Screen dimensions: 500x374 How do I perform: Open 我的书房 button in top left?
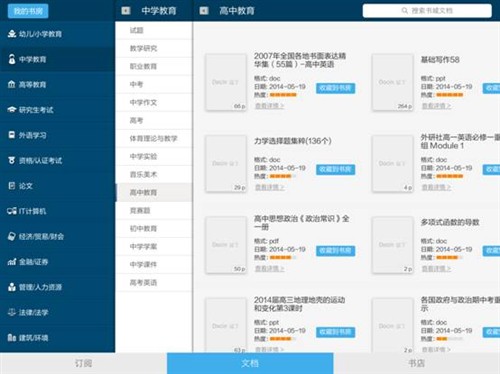(28, 11)
